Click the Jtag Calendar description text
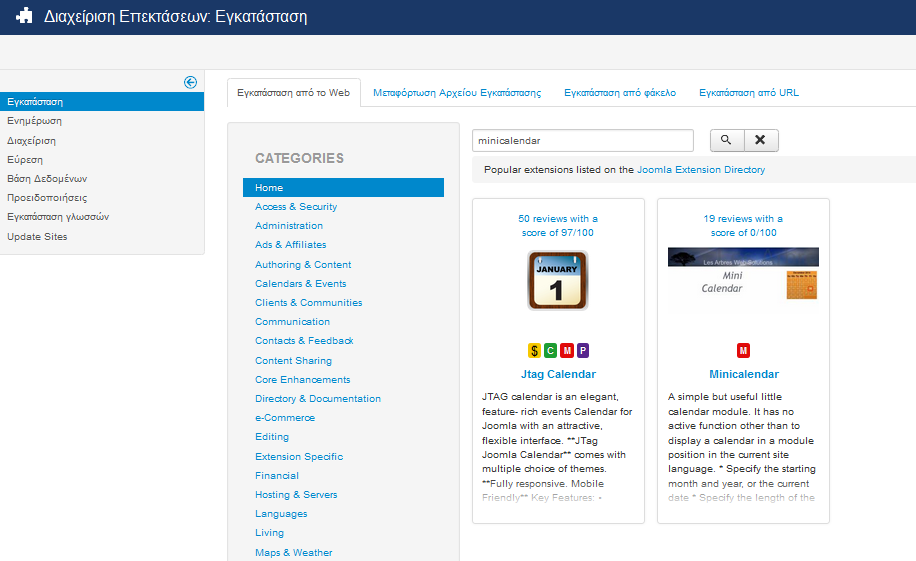This screenshot has width=916, height=561. tap(557, 447)
